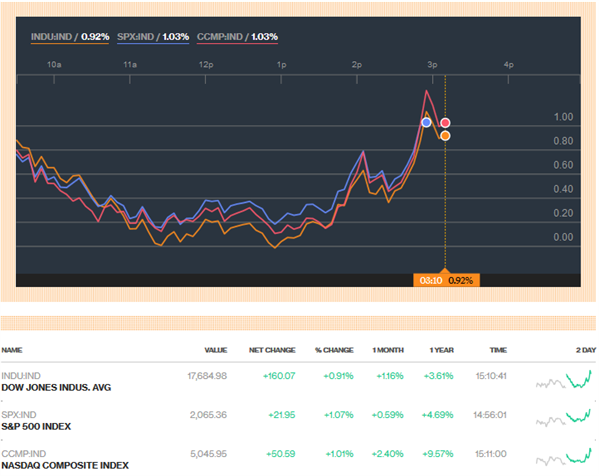Open the S&P 500 INDEX link
Viewport: 599px width, 476px height.
(36, 427)
